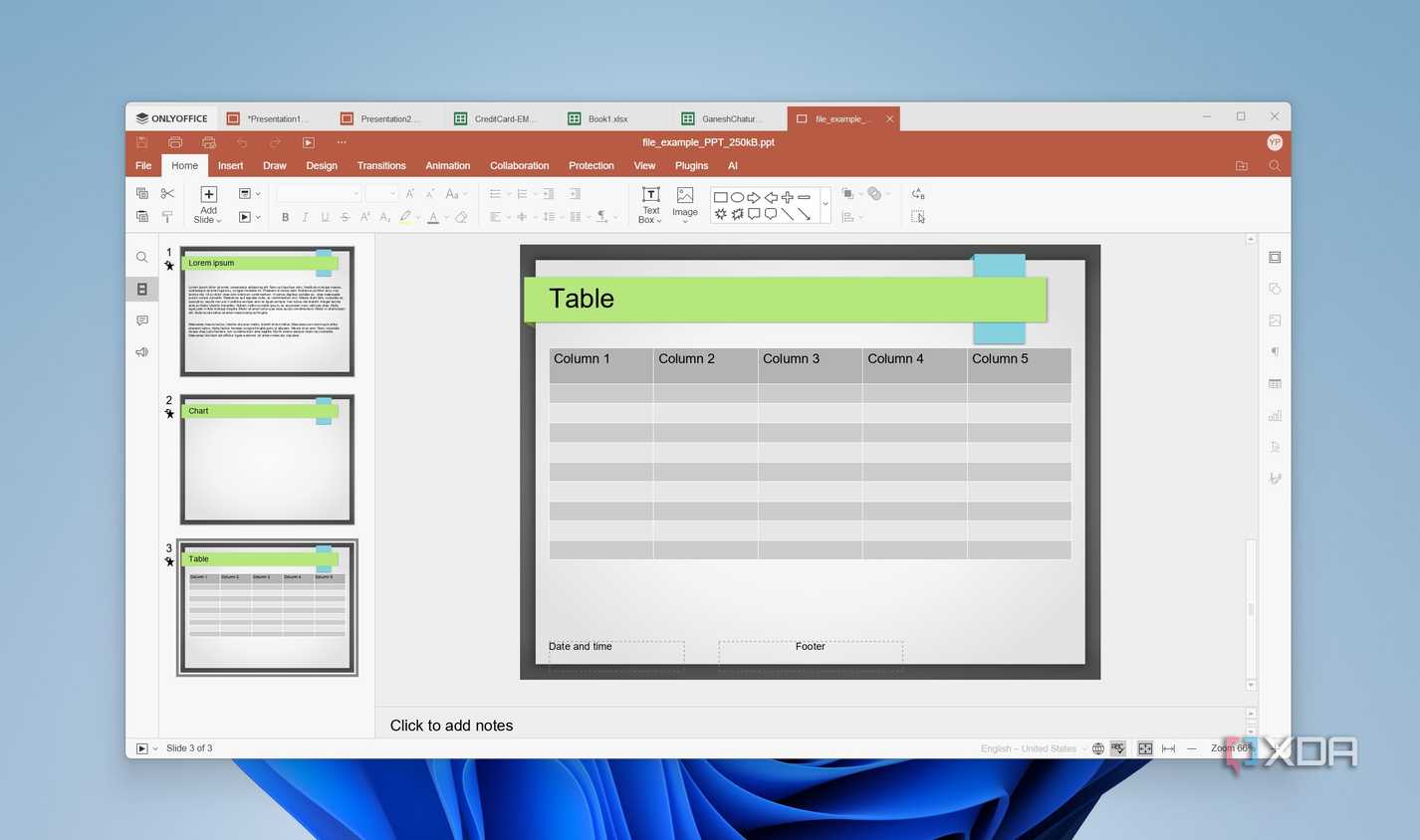Switch to the Transitions tab
The width and height of the screenshot is (1420, 840).
coord(381,166)
